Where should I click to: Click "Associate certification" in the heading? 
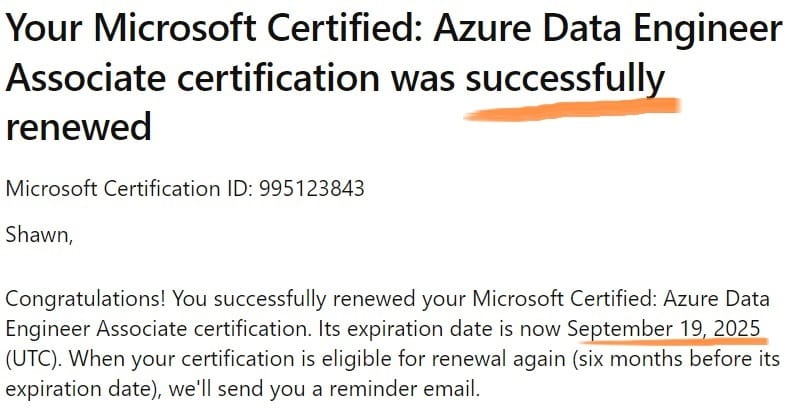pyautogui.click(x=193, y=79)
